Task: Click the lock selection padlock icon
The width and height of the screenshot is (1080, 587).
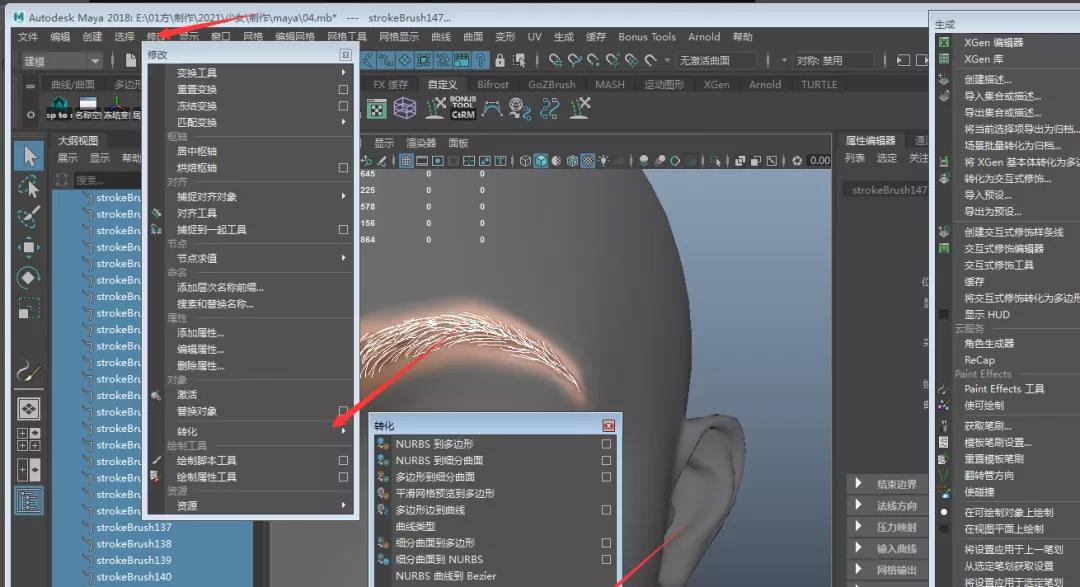Action: 500,61
